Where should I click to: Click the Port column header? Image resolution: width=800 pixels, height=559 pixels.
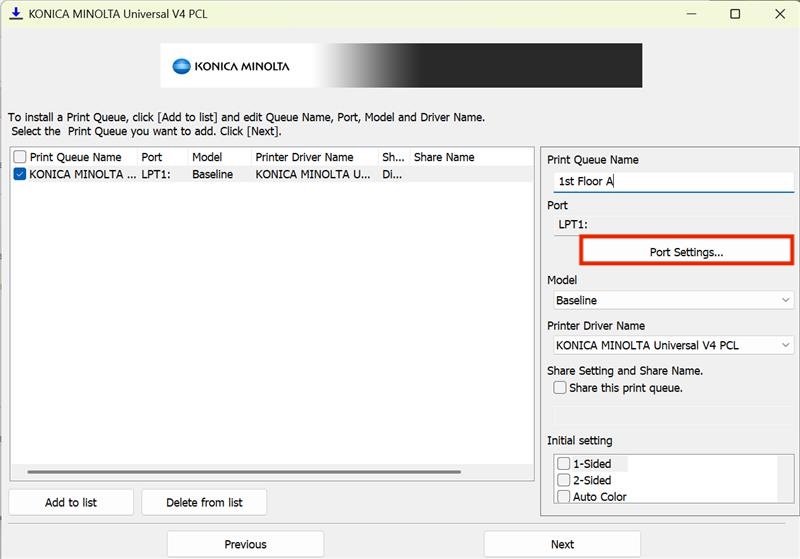152,157
